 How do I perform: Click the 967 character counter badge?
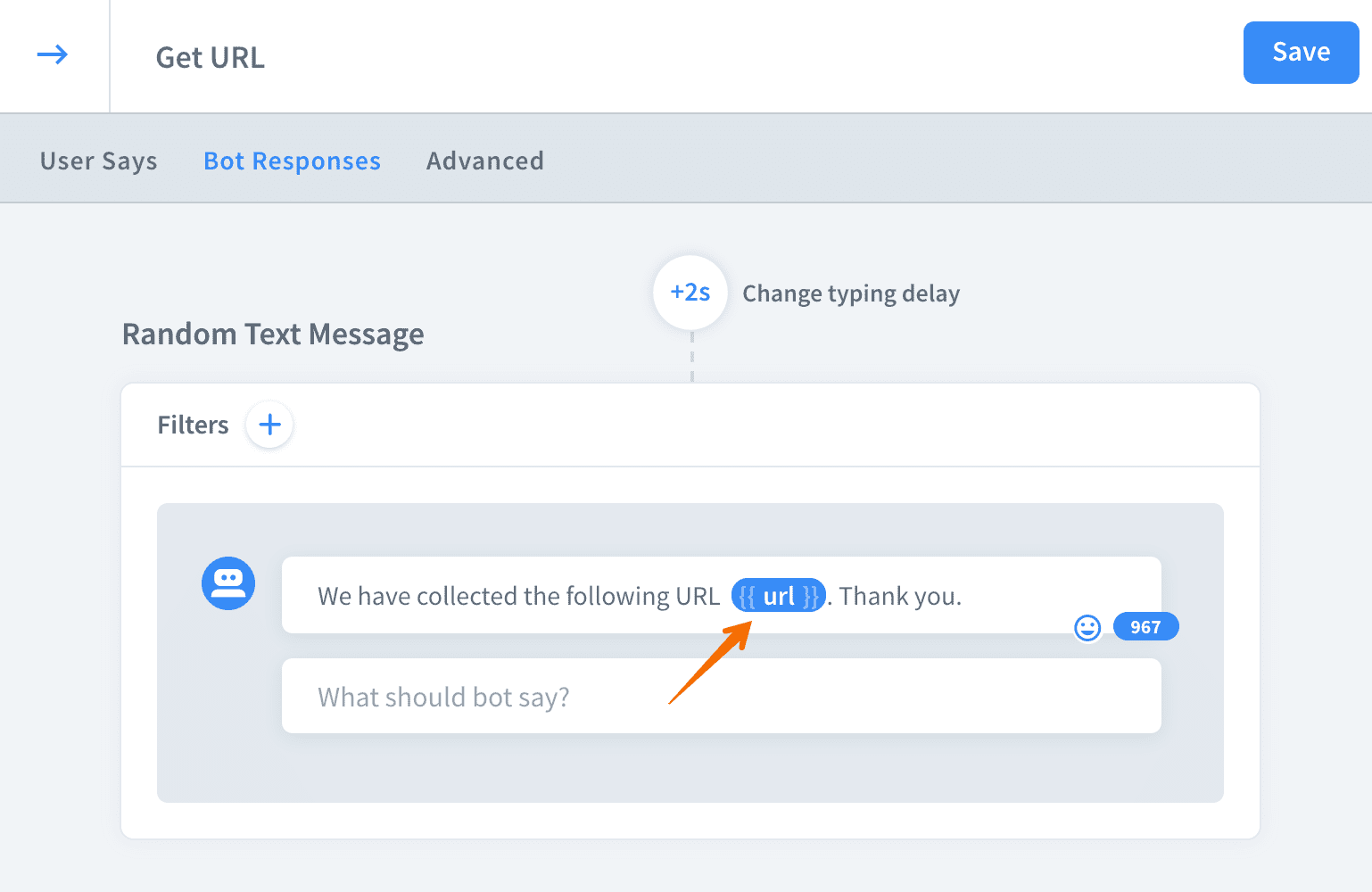(x=1145, y=627)
